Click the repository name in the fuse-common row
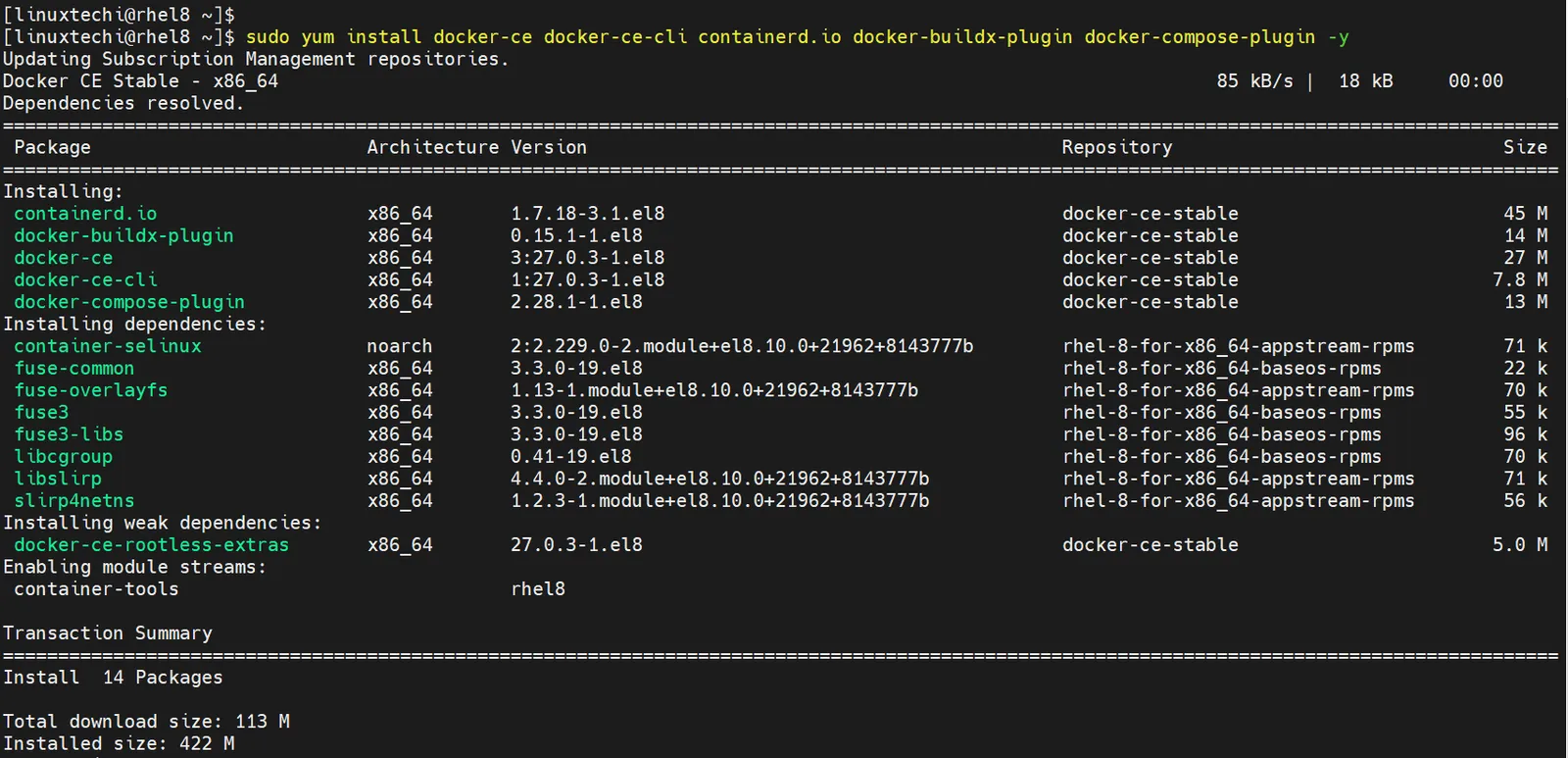 pos(1222,368)
